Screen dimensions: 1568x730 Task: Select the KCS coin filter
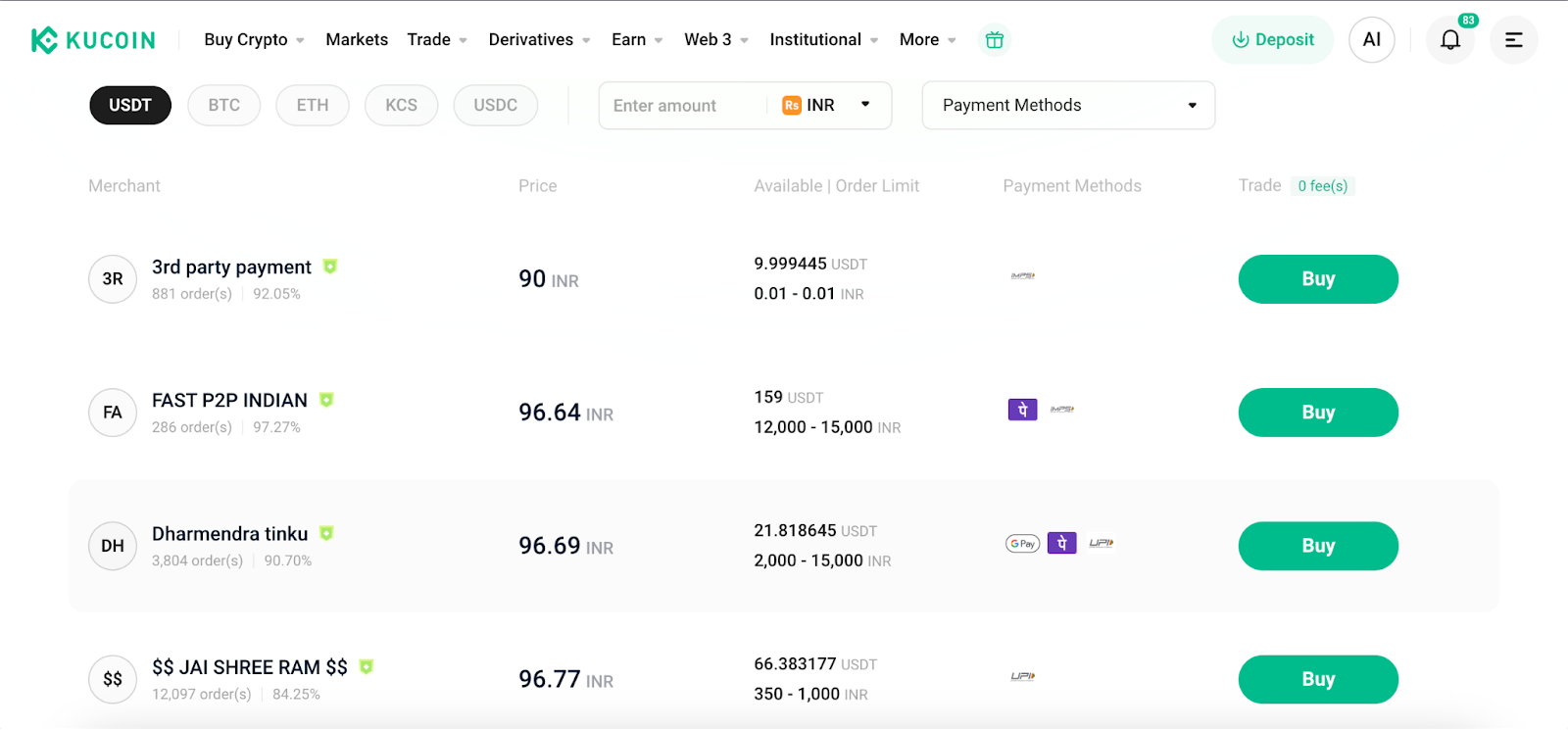point(401,106)
